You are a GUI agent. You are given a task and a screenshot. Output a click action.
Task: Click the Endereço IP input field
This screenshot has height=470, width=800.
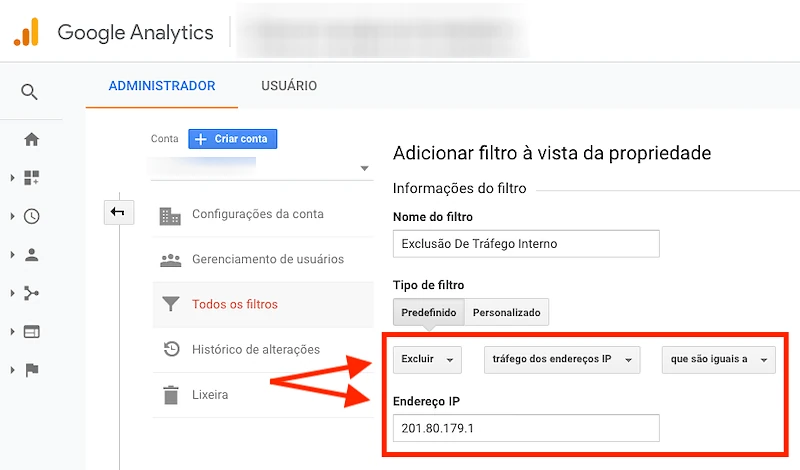pyautogui.click(x=526, y=428)
